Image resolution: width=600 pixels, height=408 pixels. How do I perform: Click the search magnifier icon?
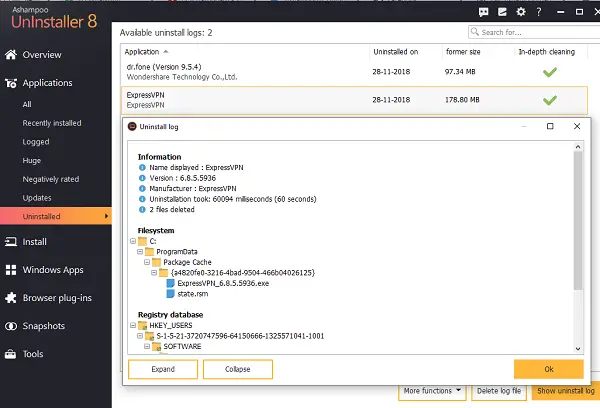click(x=474, y=32)
